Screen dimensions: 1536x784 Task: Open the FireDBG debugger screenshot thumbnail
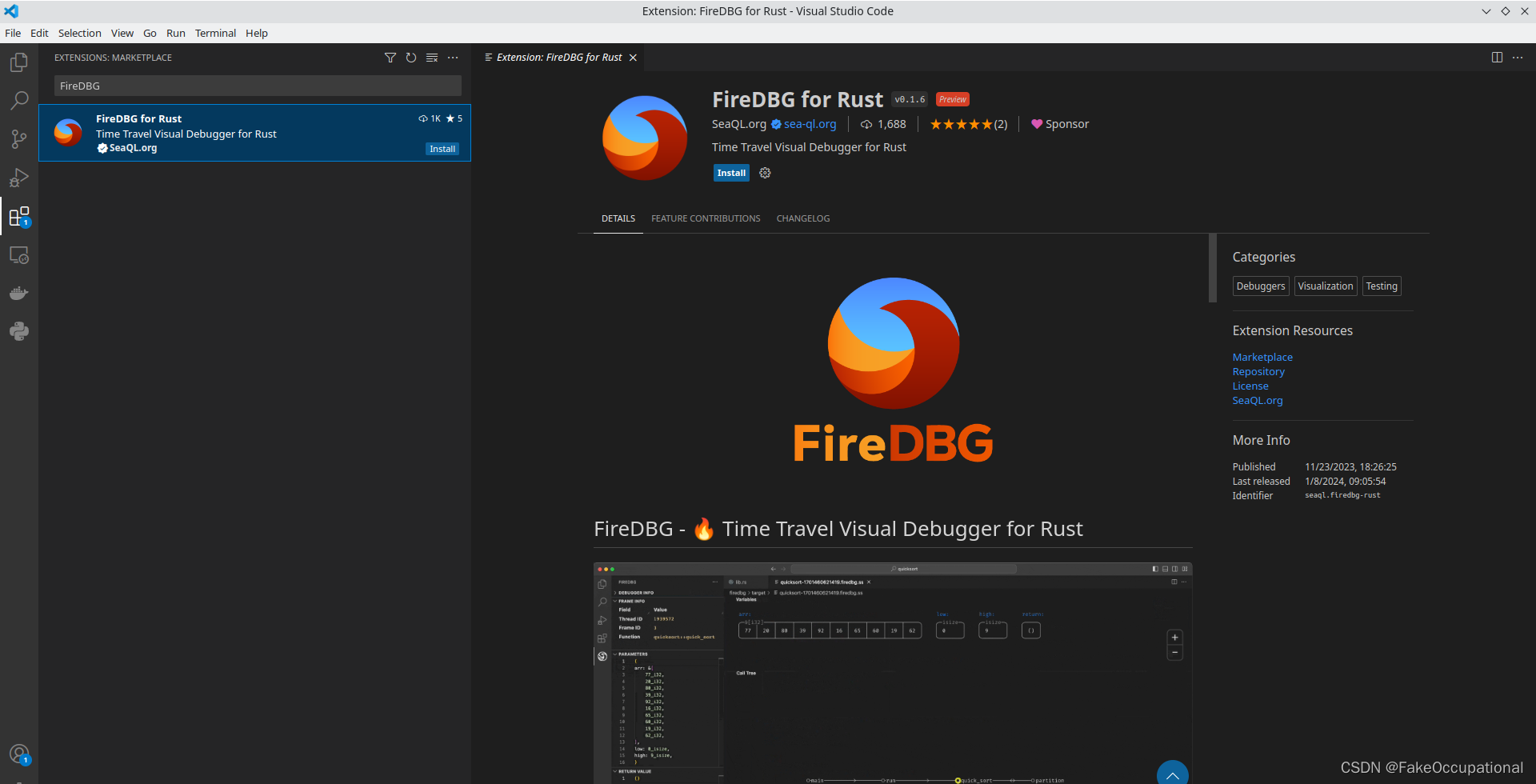click(893, 674)
